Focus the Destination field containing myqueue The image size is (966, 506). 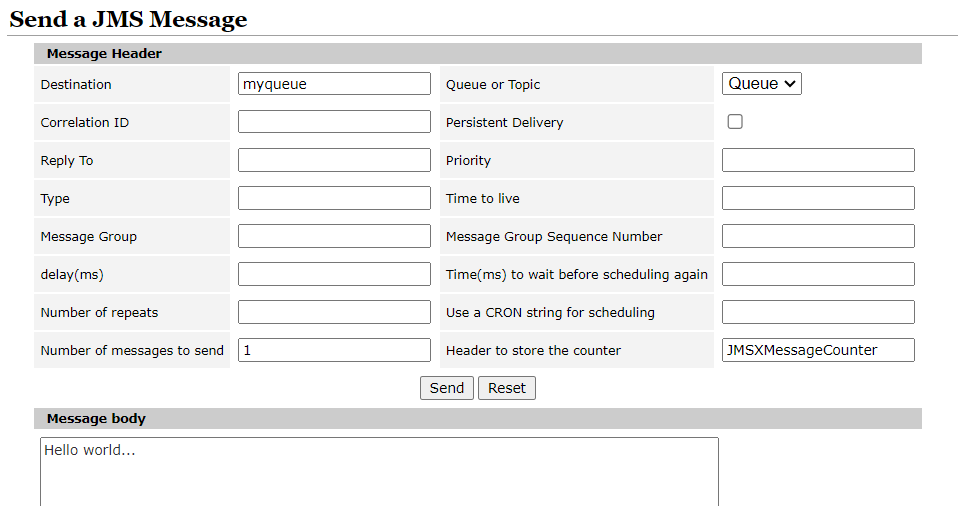(x=334, y=83)
